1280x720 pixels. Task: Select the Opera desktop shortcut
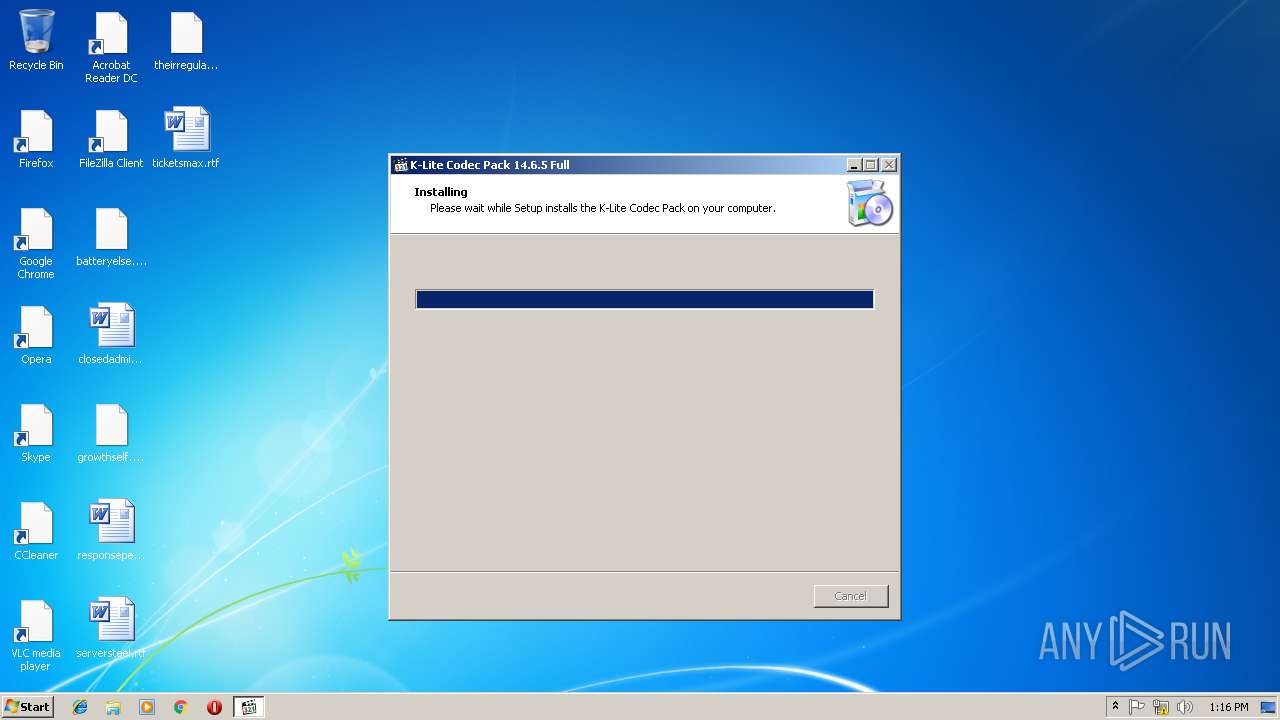pos(36,335)
